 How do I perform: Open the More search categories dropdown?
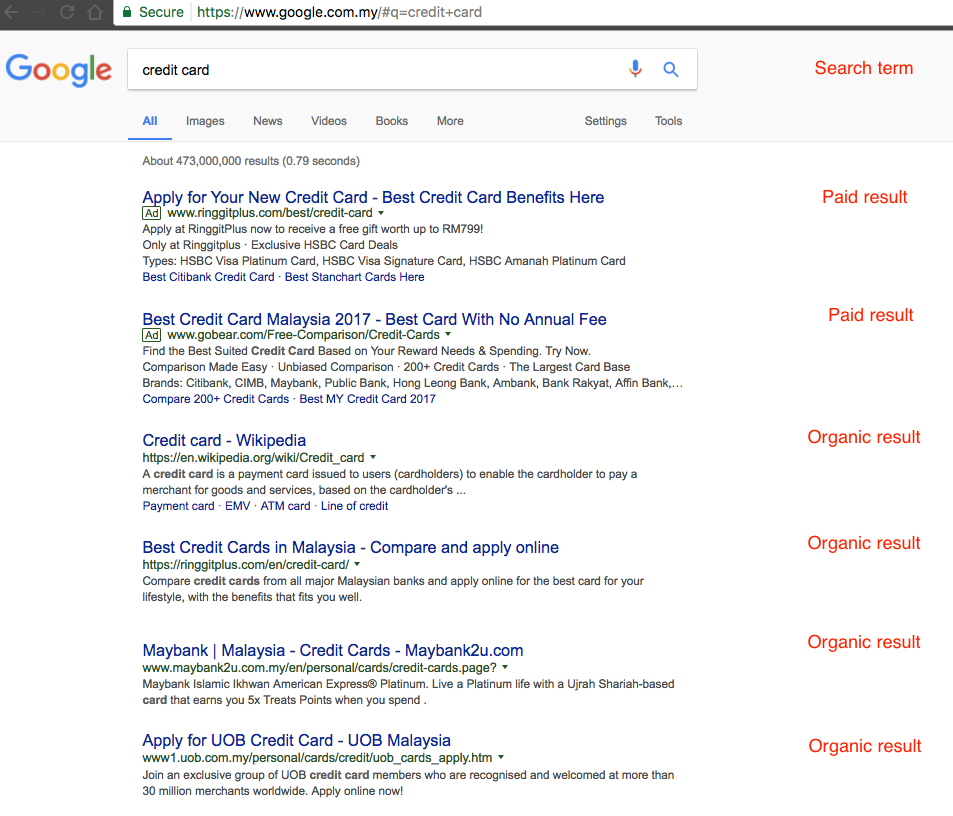pyautogui.click(x=450, y=120)
